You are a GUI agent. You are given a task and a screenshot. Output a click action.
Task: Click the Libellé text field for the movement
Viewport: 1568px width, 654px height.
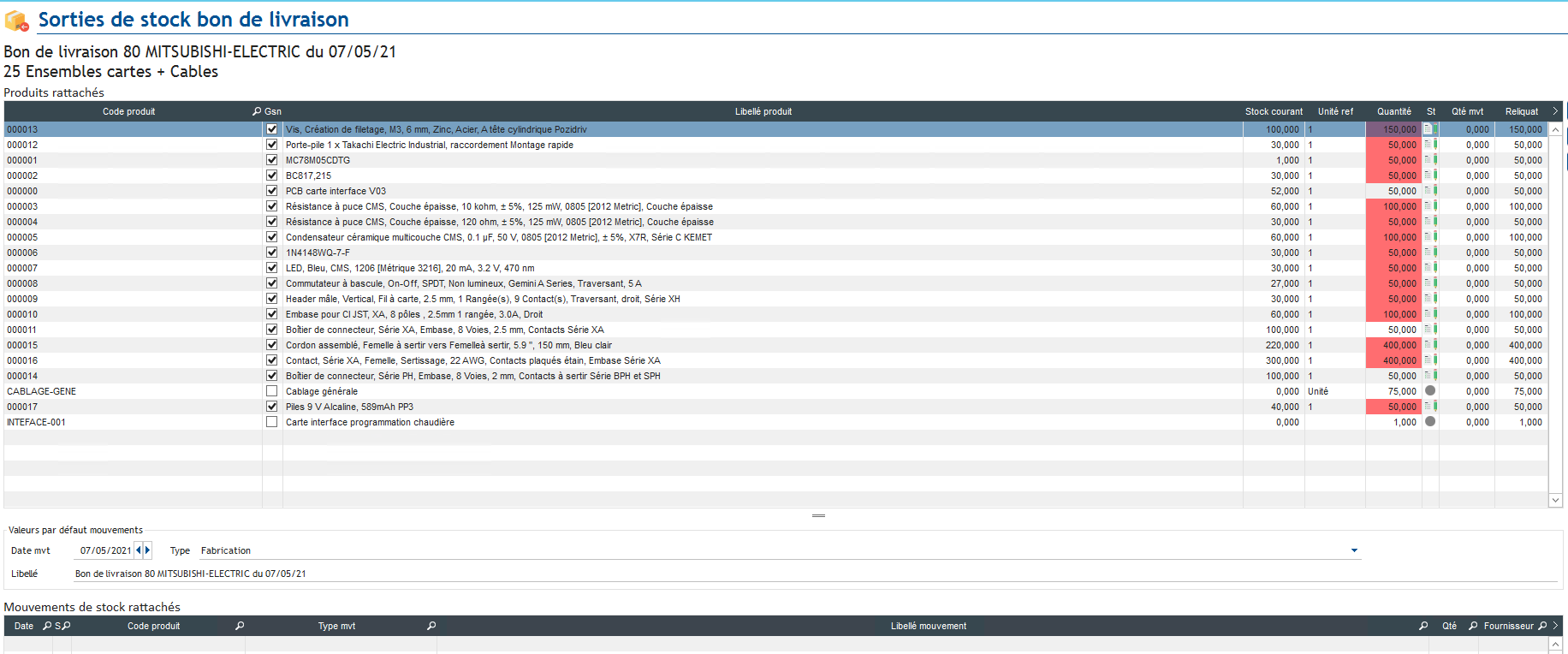click(x=770, y=574)
